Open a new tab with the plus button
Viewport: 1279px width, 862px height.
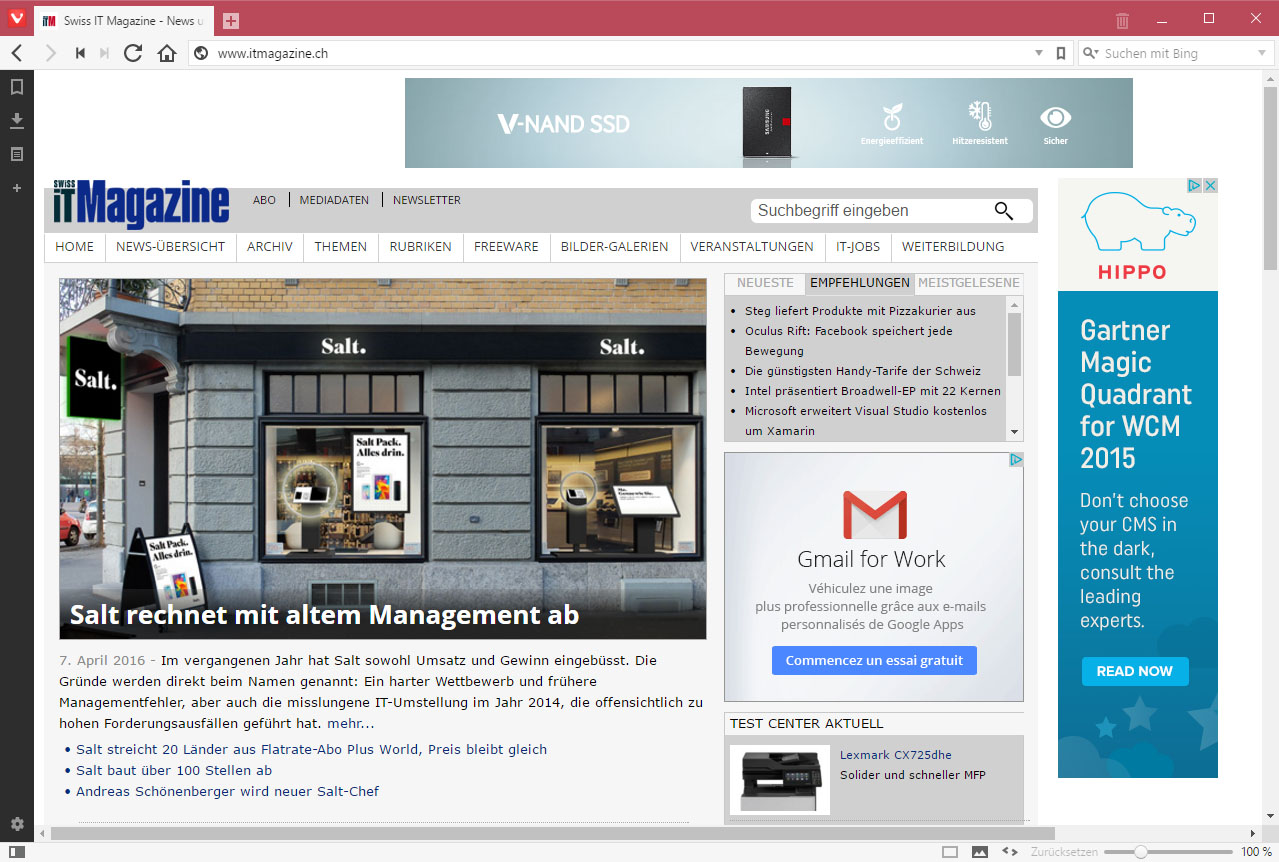tap(231, 21)
